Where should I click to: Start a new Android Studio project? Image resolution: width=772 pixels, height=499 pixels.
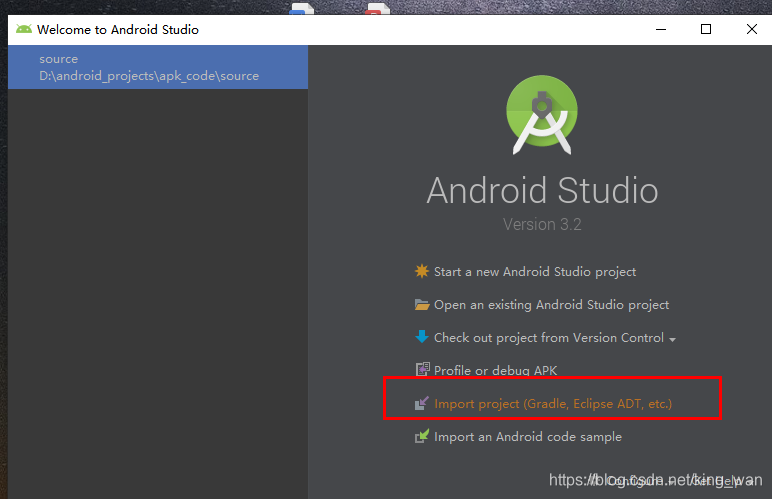(535, 272)
